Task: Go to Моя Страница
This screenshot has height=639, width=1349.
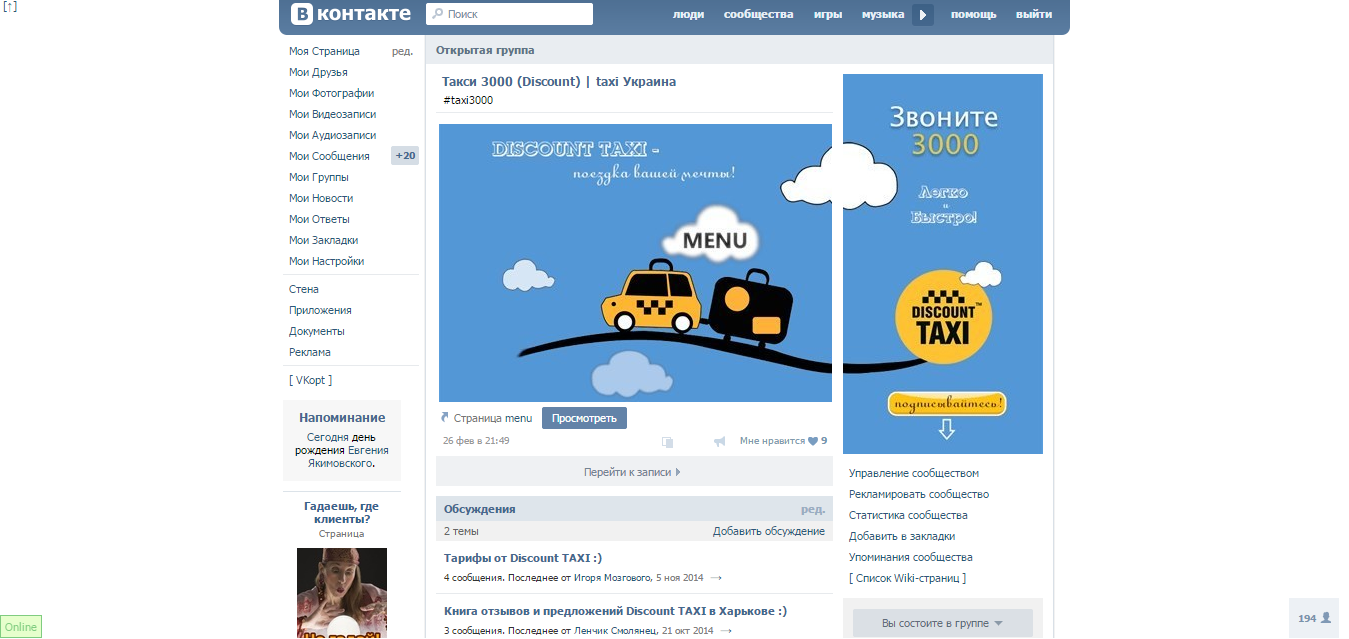Action: point(324,51)
